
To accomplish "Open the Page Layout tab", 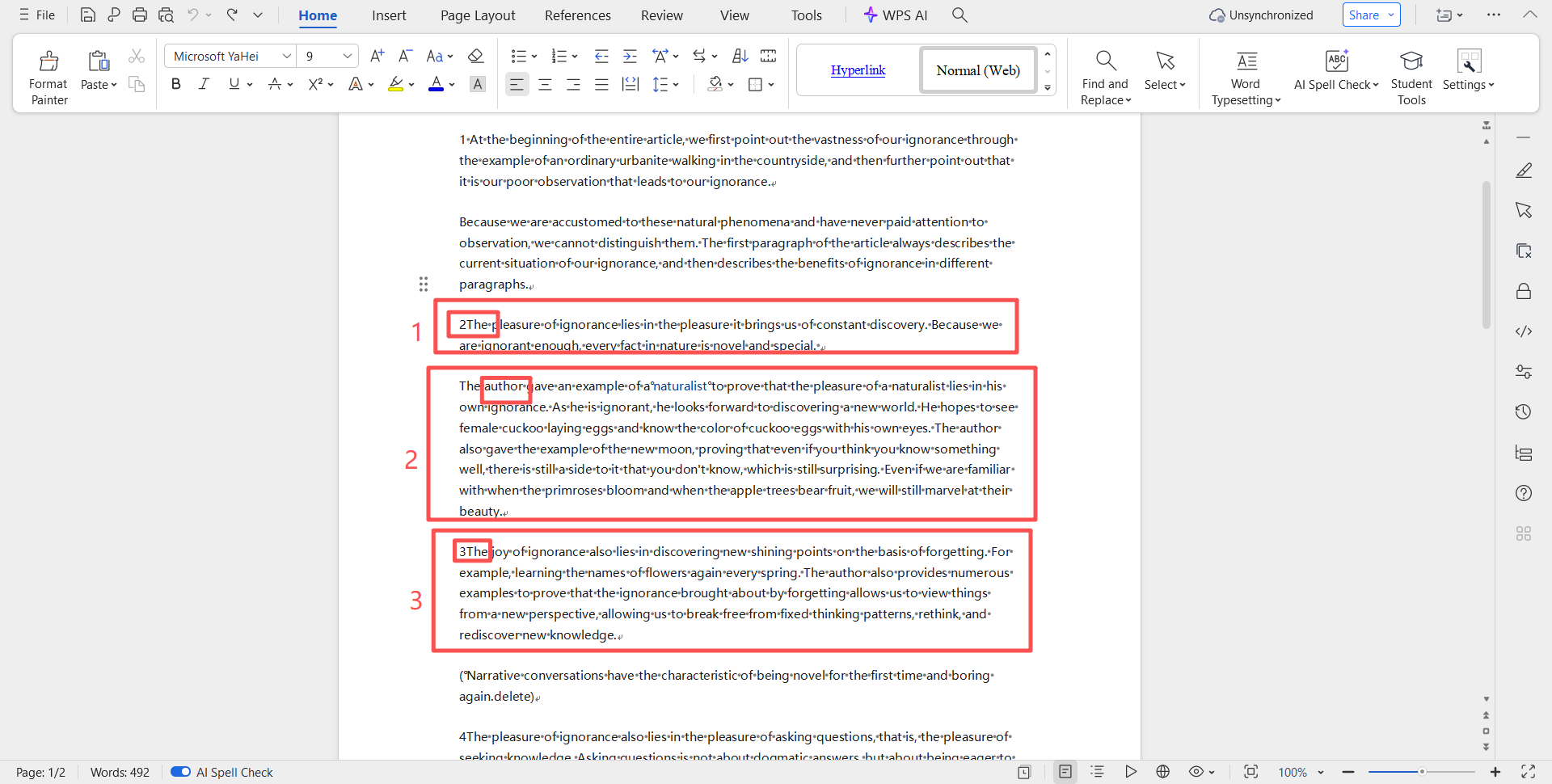I will point(478,15).
